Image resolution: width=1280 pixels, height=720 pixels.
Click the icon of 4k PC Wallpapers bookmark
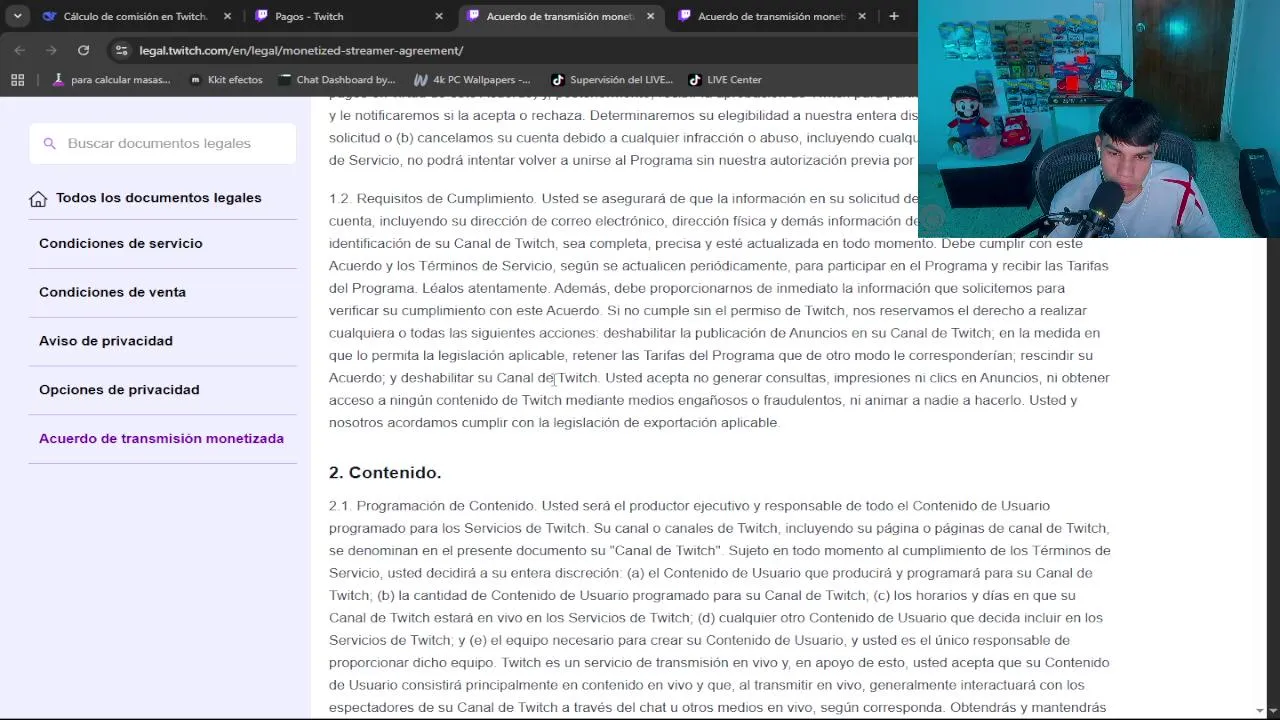pyautogui.click(x=421, y=80)
